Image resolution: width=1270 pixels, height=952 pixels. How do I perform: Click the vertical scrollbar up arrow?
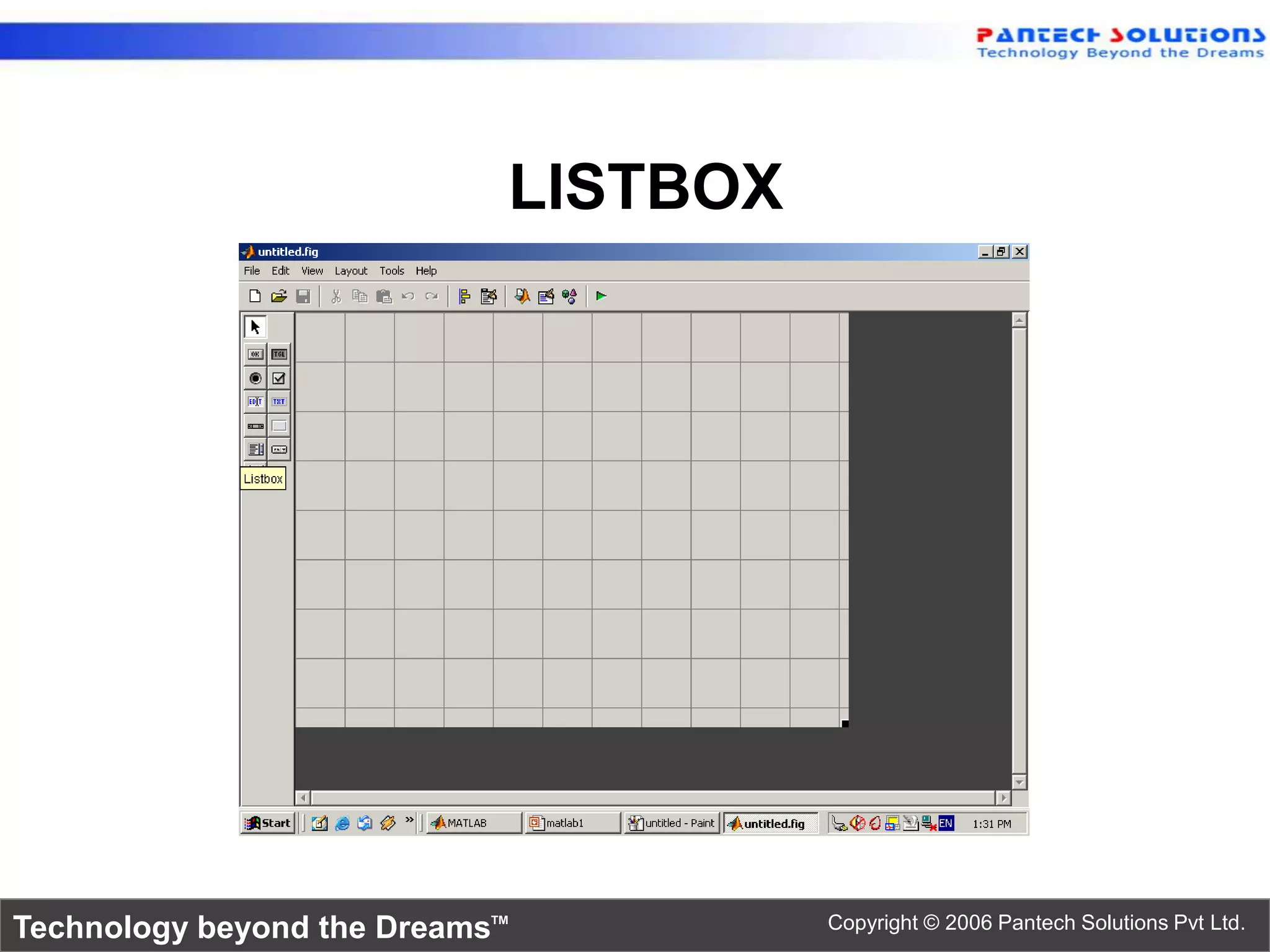point(1019,320)
